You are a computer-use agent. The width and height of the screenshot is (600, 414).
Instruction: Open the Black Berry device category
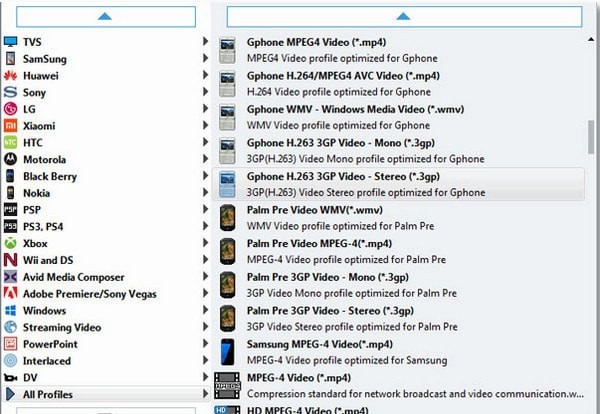coord(50,176)
